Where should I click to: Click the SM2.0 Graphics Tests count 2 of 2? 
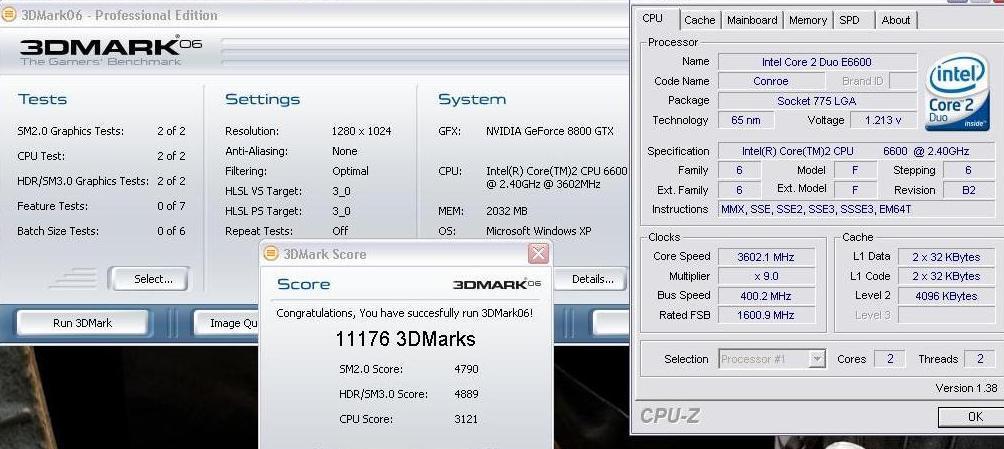click(171, 131)
